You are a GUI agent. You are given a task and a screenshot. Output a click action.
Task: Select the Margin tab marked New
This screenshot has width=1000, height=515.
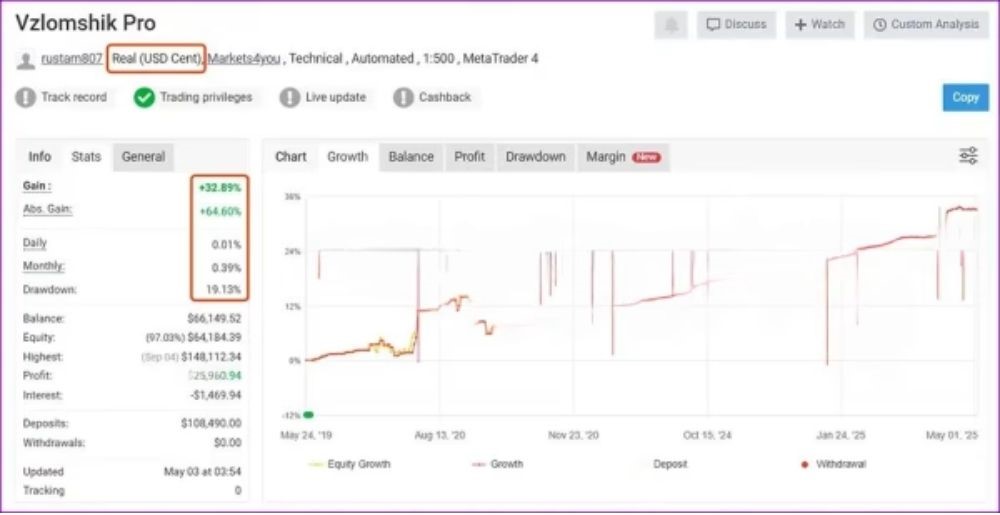click(x=622, y=157)
